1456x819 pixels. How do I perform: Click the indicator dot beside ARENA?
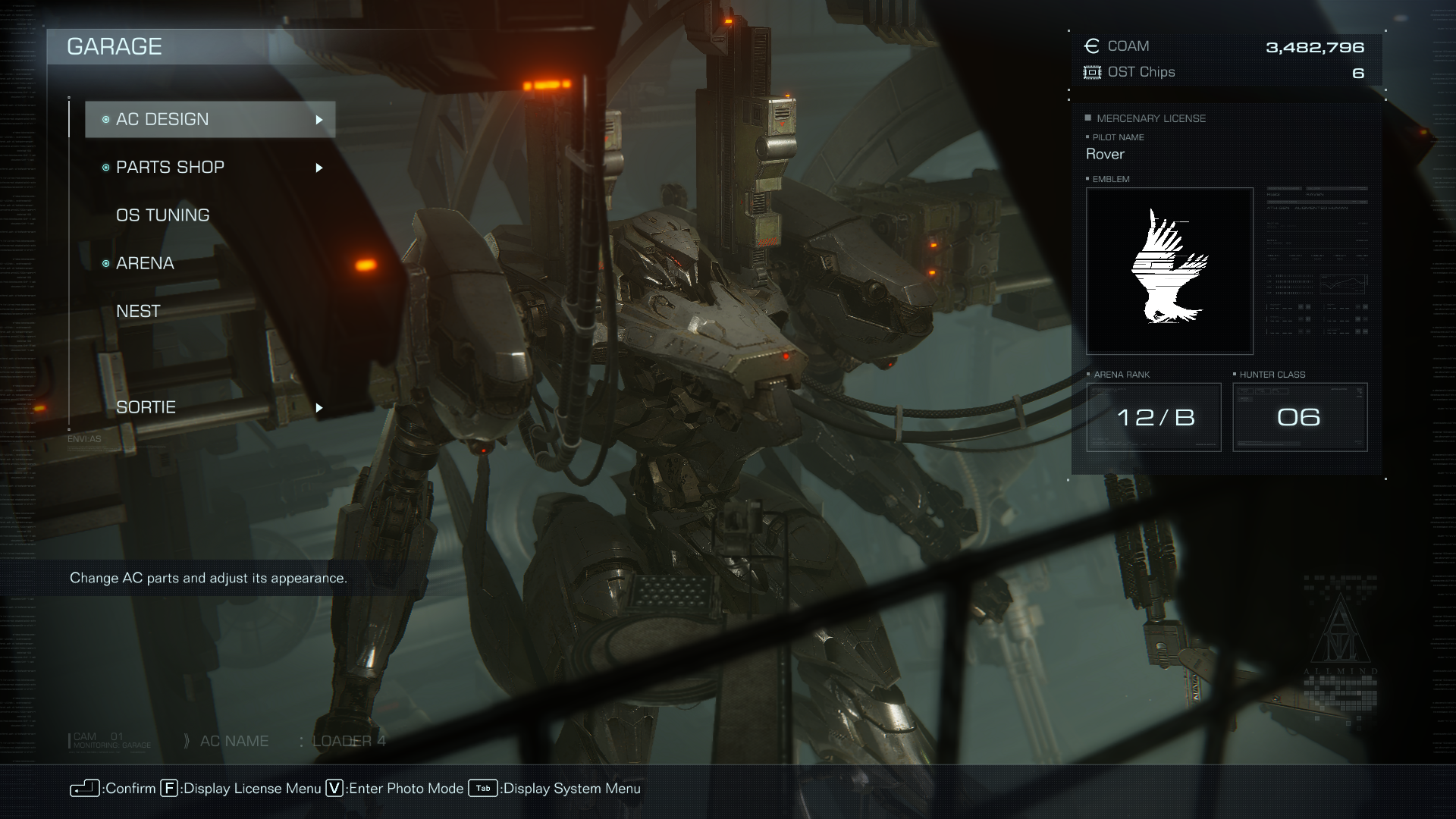coord(106,263)
